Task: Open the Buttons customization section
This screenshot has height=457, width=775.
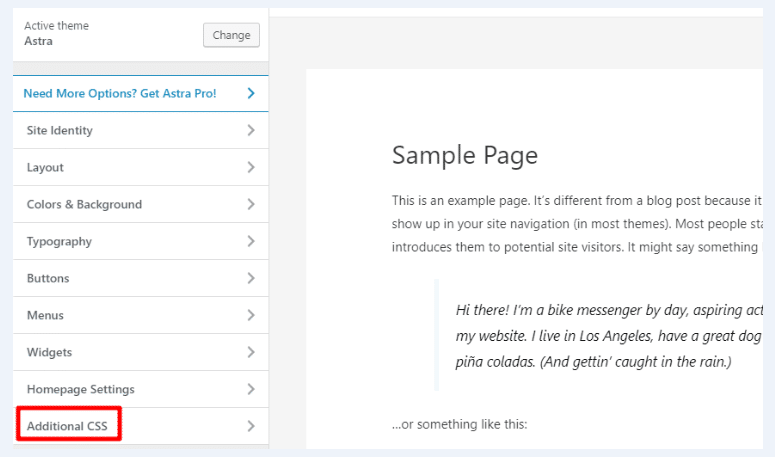Action: pyautogui.click(x=48, y=278)
